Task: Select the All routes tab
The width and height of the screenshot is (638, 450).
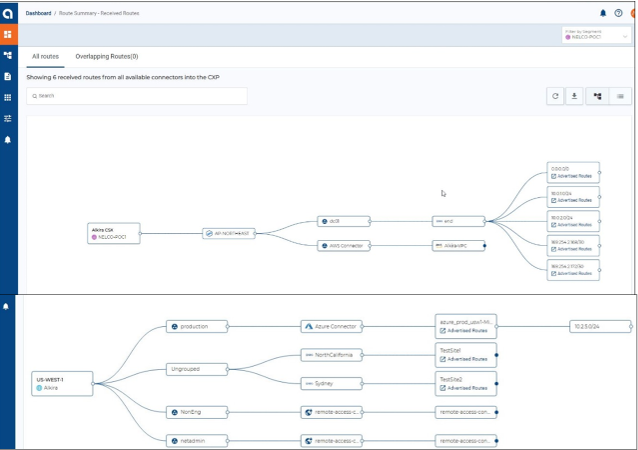Action: [47, 57]
